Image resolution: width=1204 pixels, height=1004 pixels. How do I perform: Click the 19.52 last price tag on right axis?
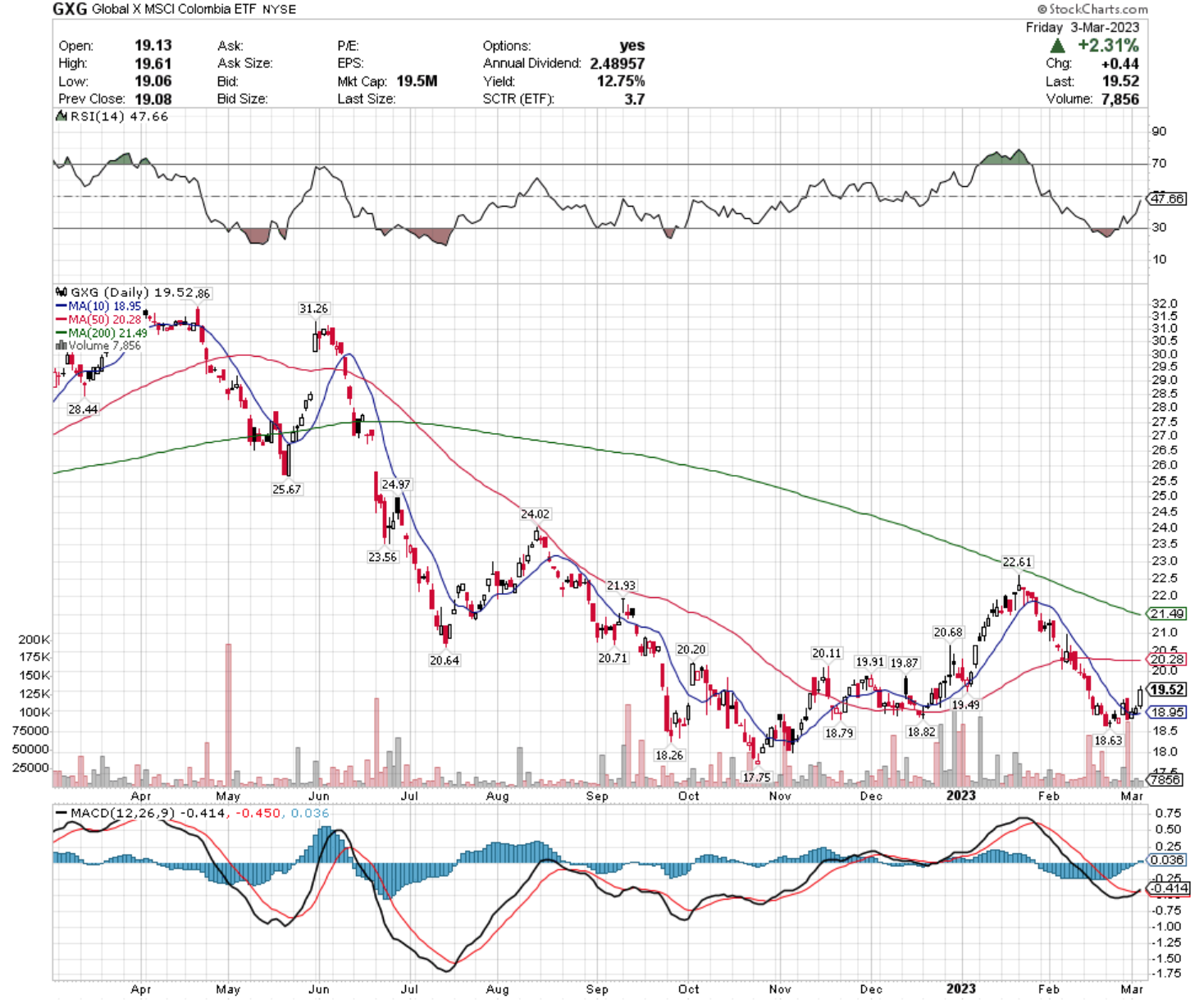pos(1167,690)
